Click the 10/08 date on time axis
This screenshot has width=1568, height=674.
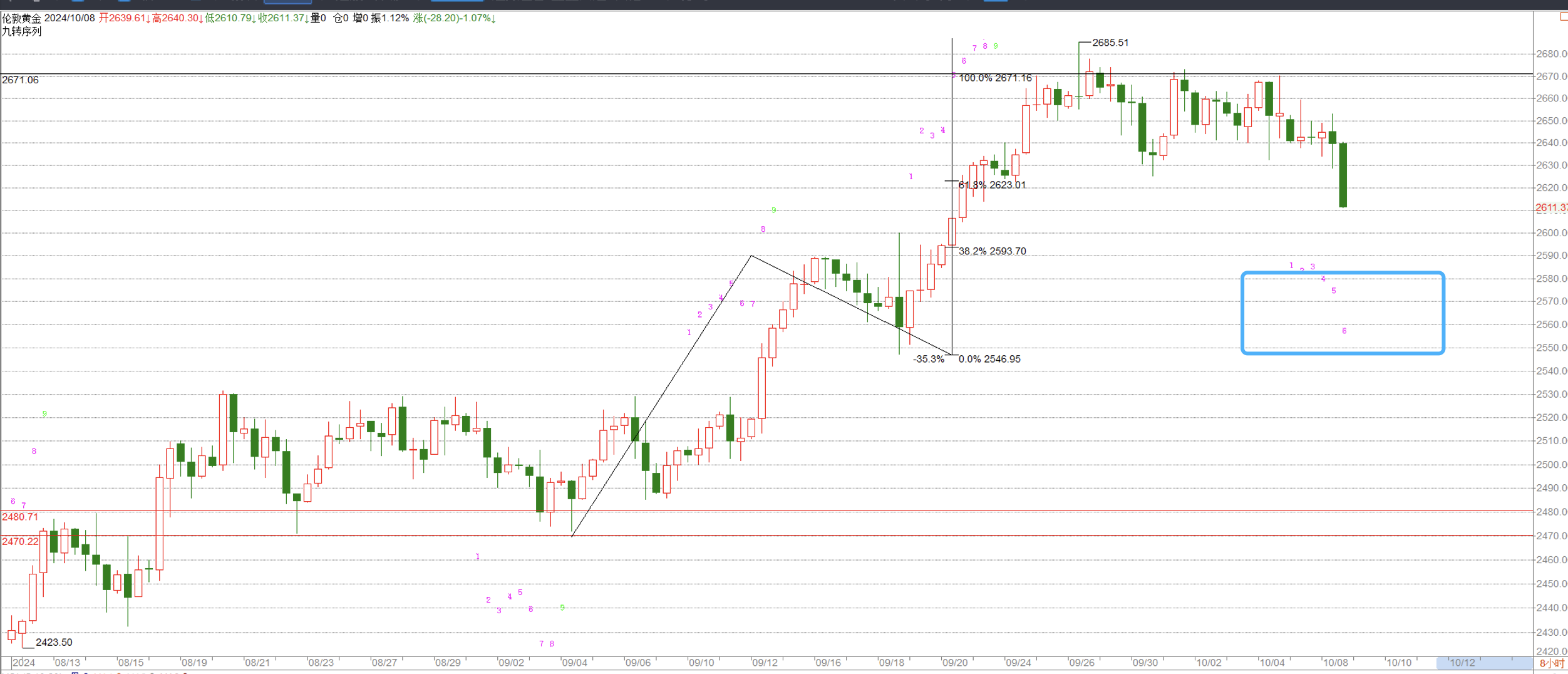coord(1335,663)
